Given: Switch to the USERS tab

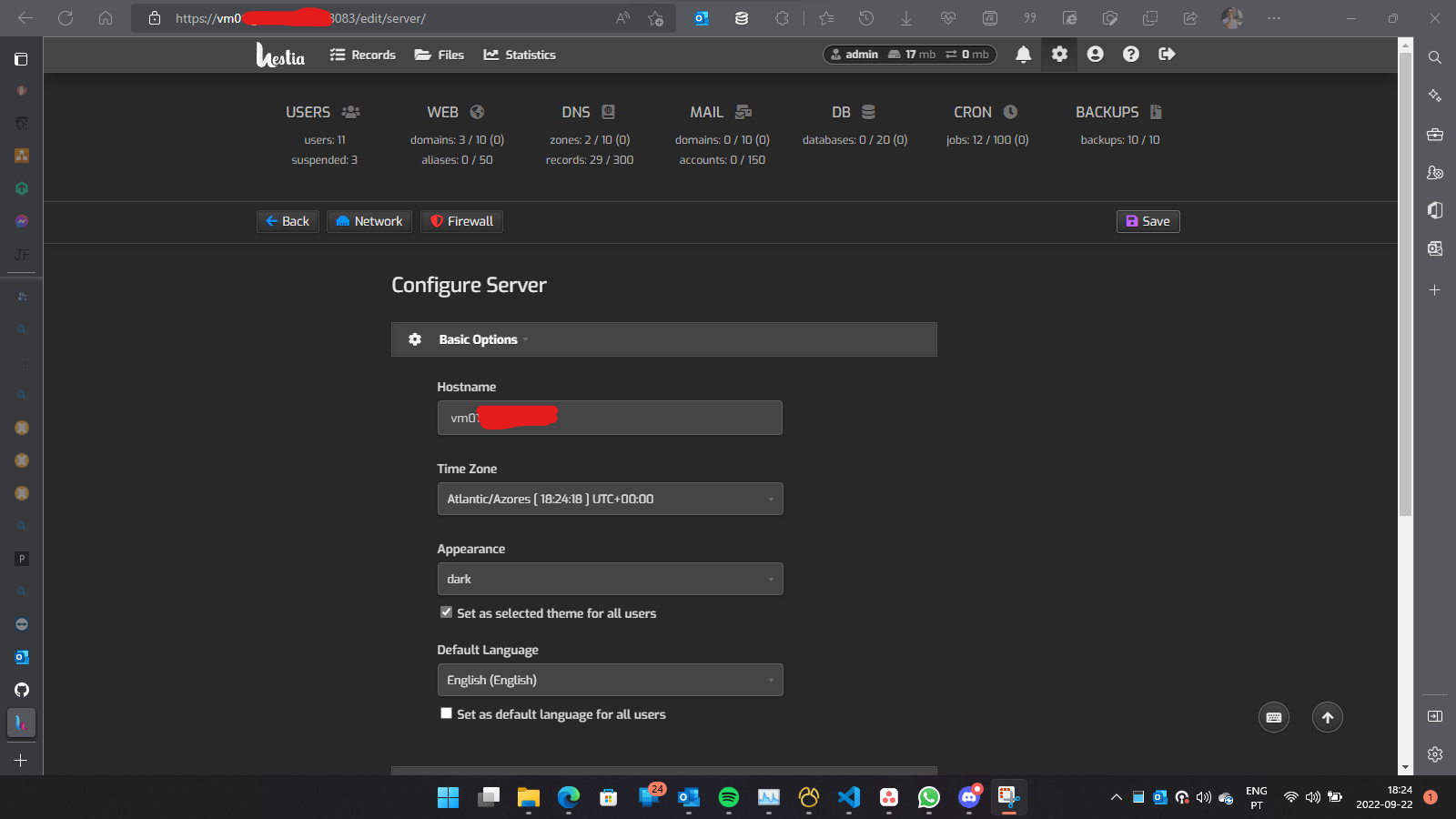Looking at the screenshot, I should coord(323,112).
